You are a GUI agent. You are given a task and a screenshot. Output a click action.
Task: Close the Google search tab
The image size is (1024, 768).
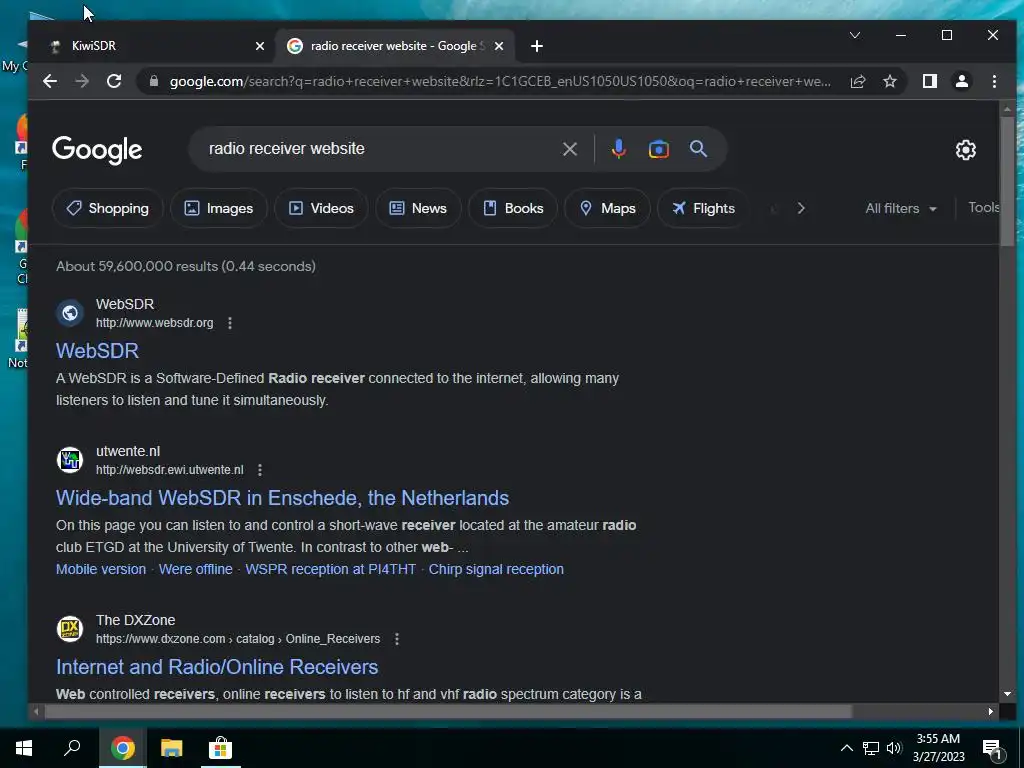[x=499, y=46]
